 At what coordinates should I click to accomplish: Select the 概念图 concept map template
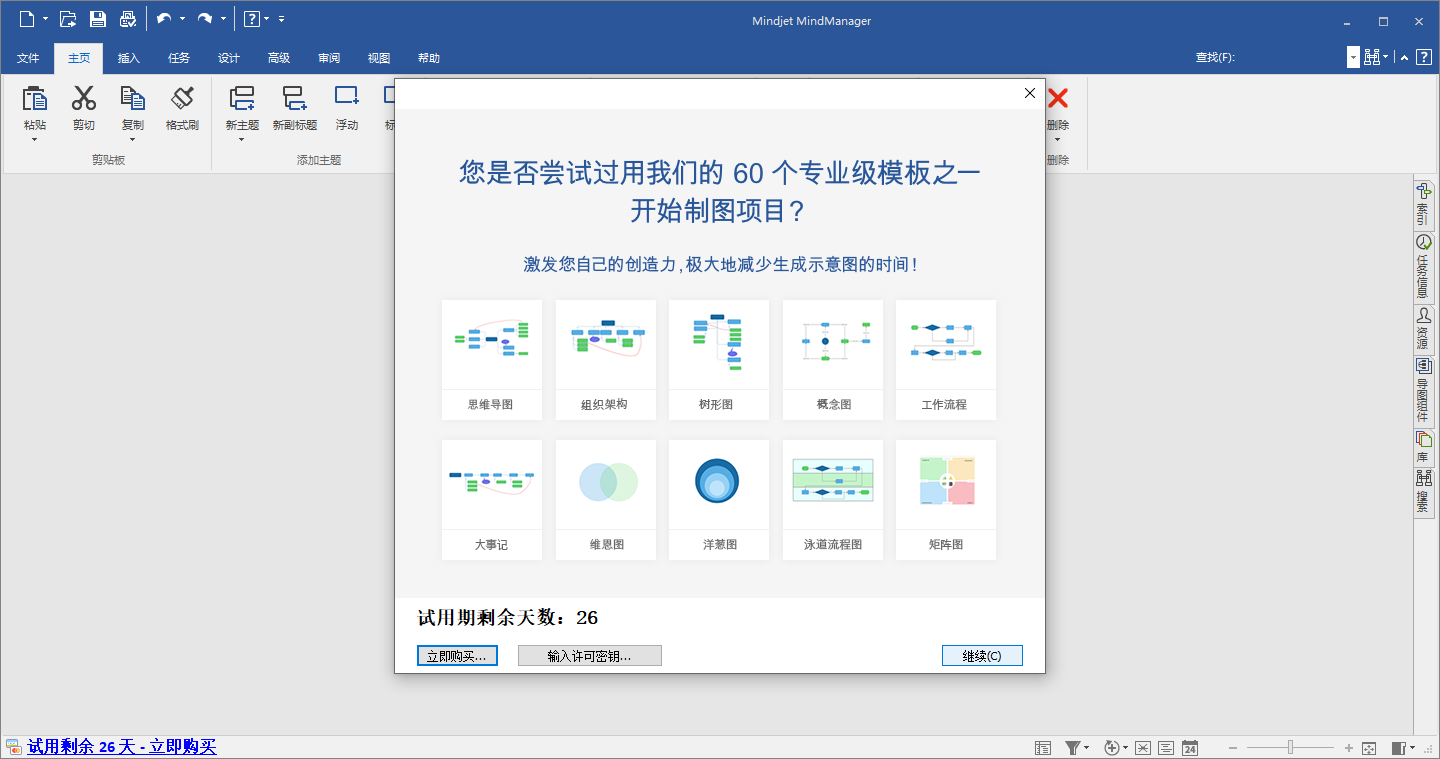point(832,360)
